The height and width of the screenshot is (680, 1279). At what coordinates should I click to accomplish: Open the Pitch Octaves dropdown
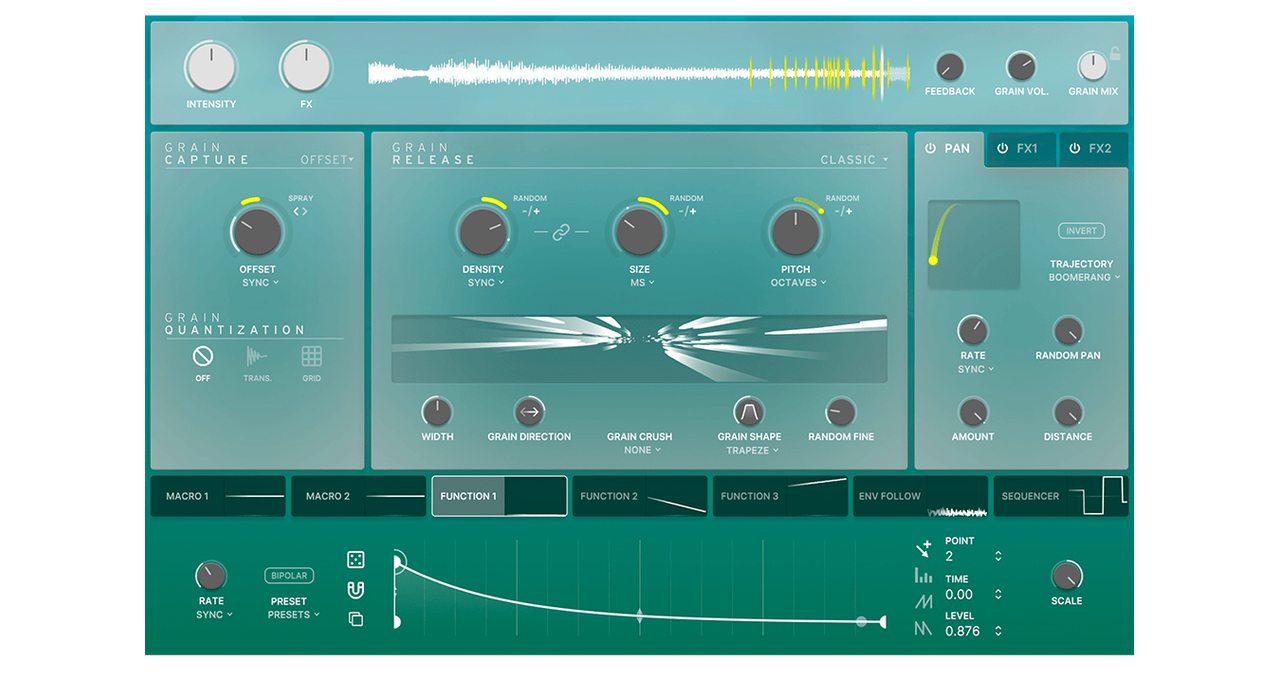798,283
